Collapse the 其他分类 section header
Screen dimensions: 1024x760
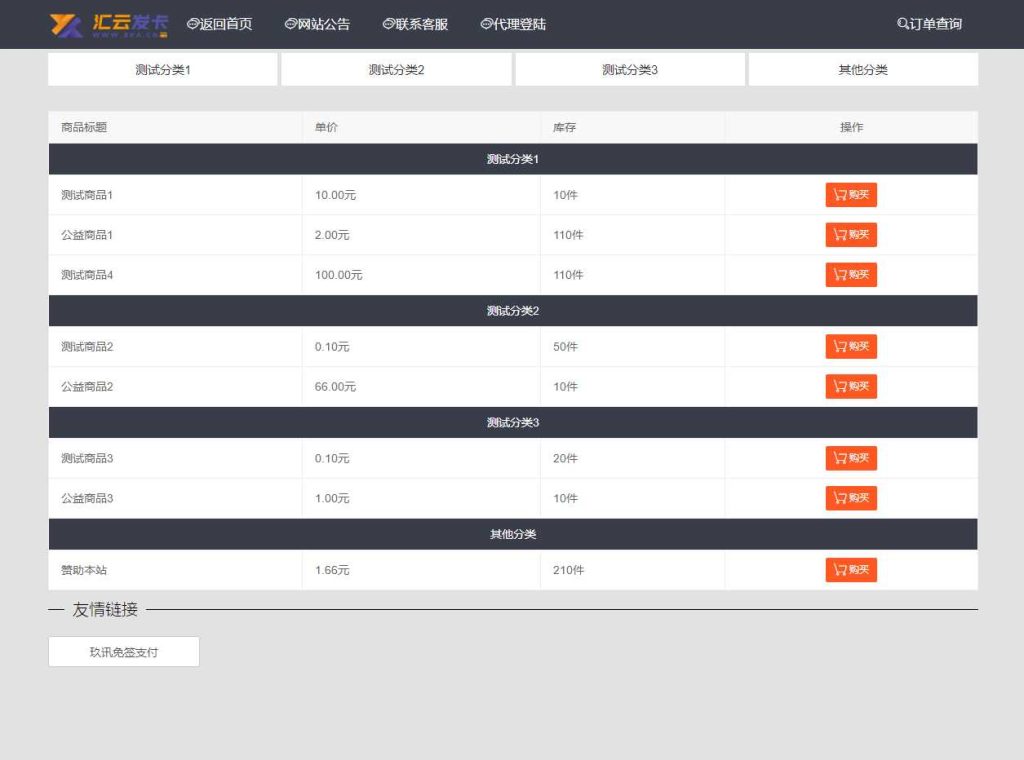point(512,534)
